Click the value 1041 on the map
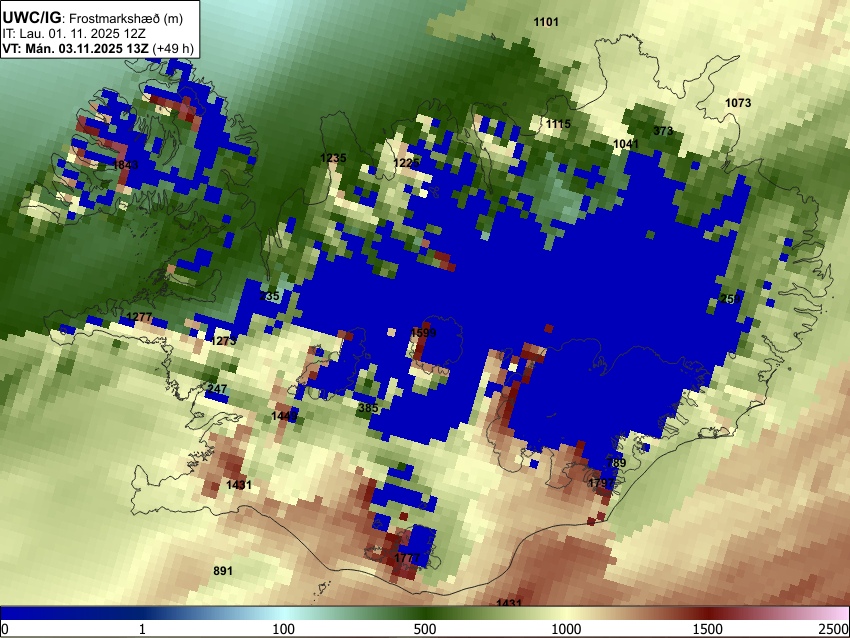Screen dimensions: 850x638 (x=626, y=144)
